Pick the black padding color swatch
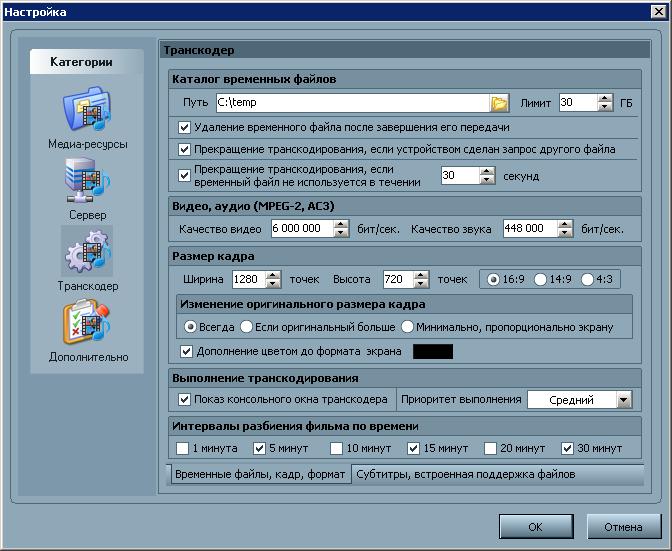The width and height of the screenshot is (672, 551). [x=433, y=352]
